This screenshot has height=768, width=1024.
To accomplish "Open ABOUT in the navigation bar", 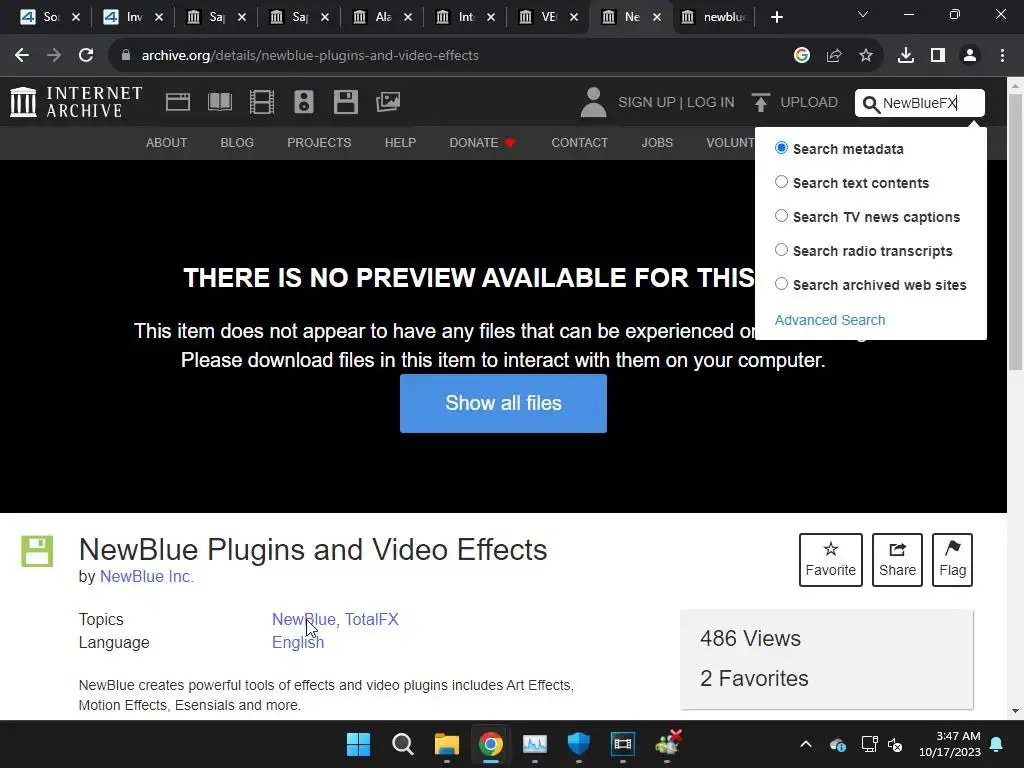I will click(x=167, y=142).
